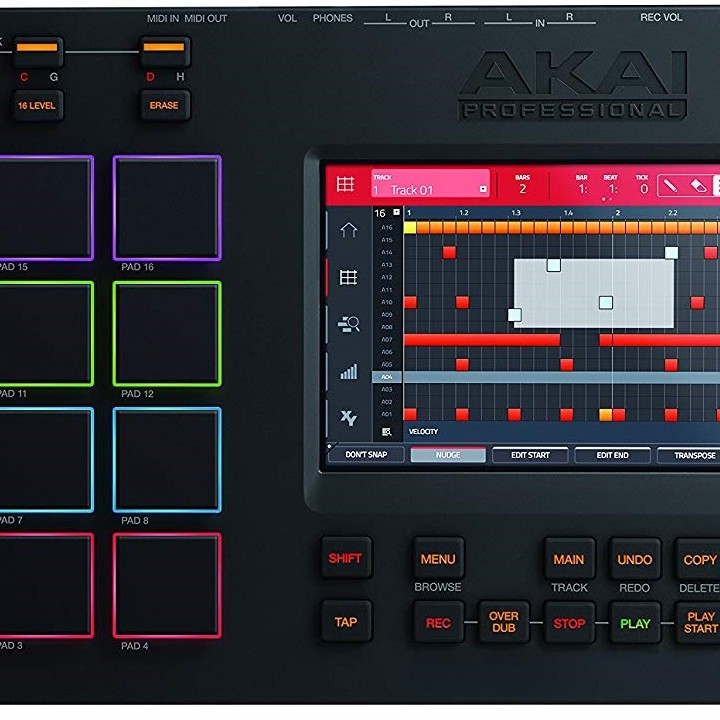Open the track search/zoom icon in sidebar
720x720 pixels.
pos(349,324)
